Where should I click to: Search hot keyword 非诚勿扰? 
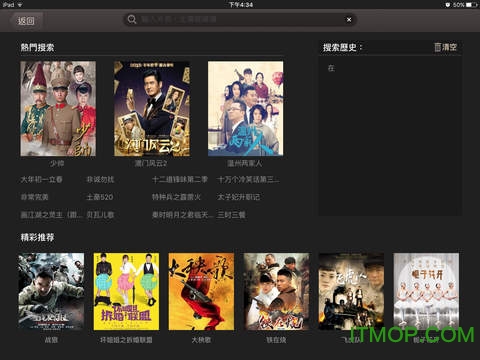pyautogui.click(x=100, y=180)
